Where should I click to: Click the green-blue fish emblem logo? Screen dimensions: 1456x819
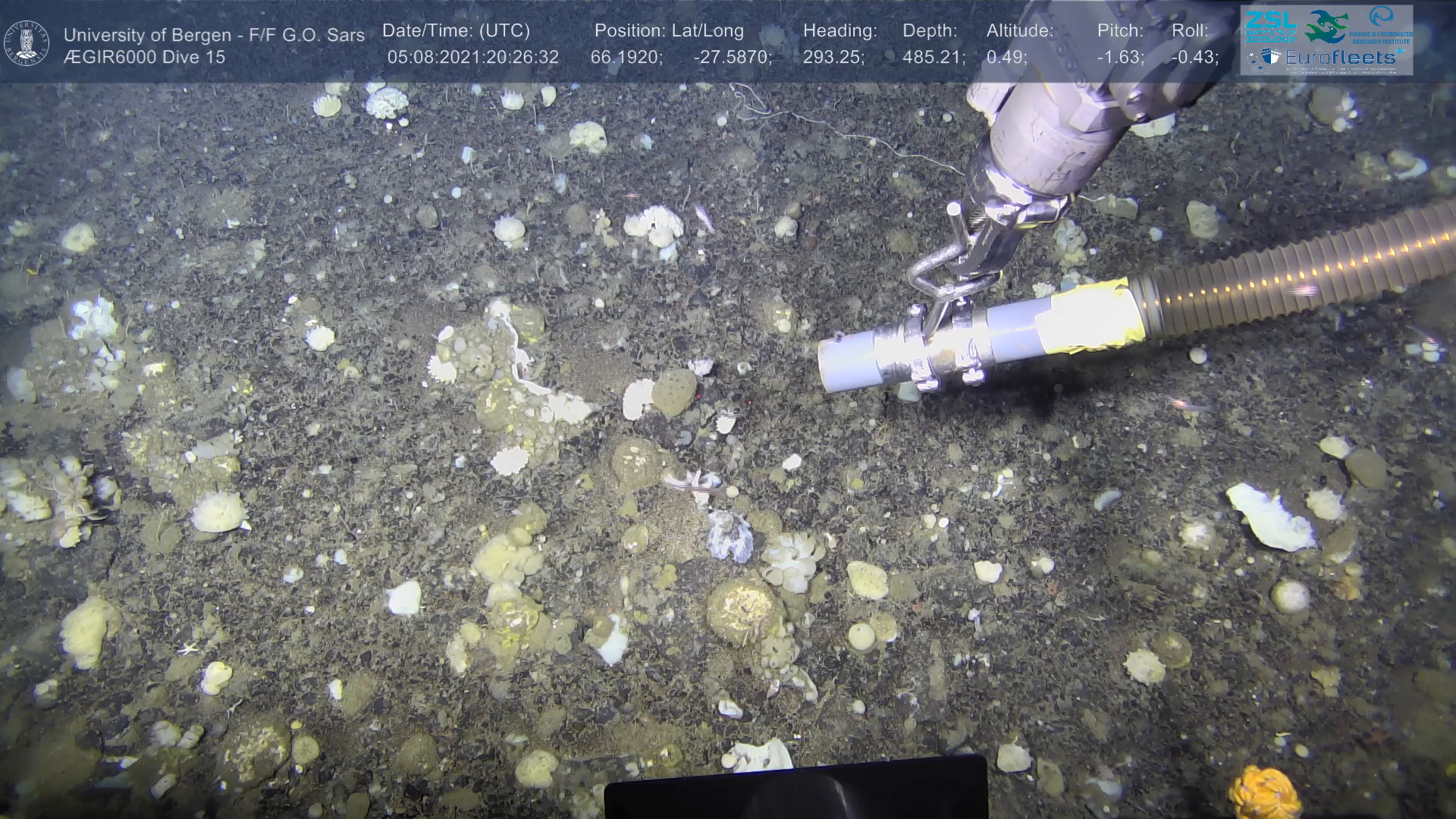(1326, 27)
